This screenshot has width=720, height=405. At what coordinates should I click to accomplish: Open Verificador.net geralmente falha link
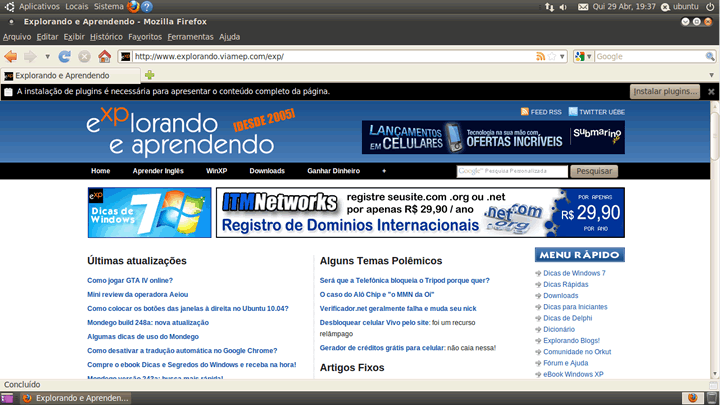coord(398,309)
